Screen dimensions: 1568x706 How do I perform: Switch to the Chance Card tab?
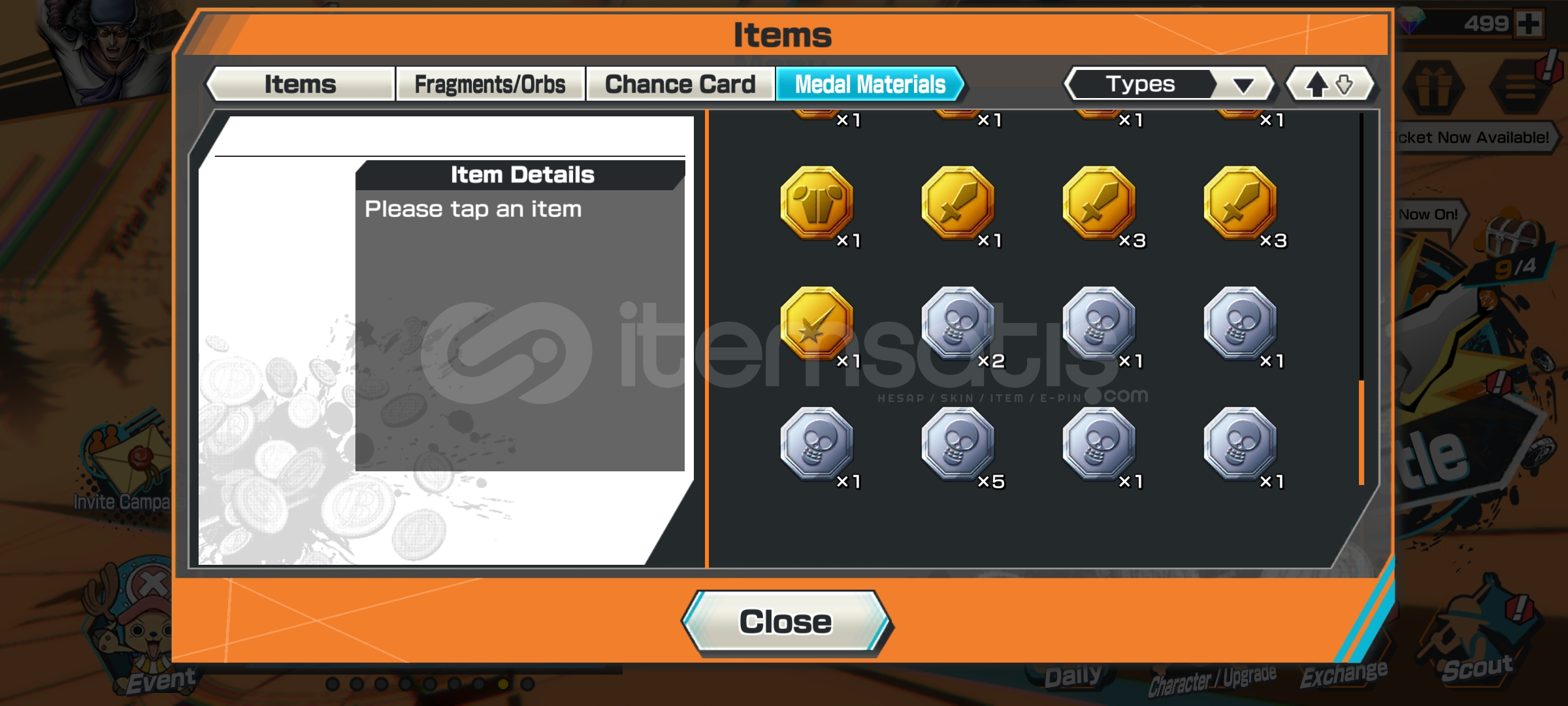click(x=680, y=84)
